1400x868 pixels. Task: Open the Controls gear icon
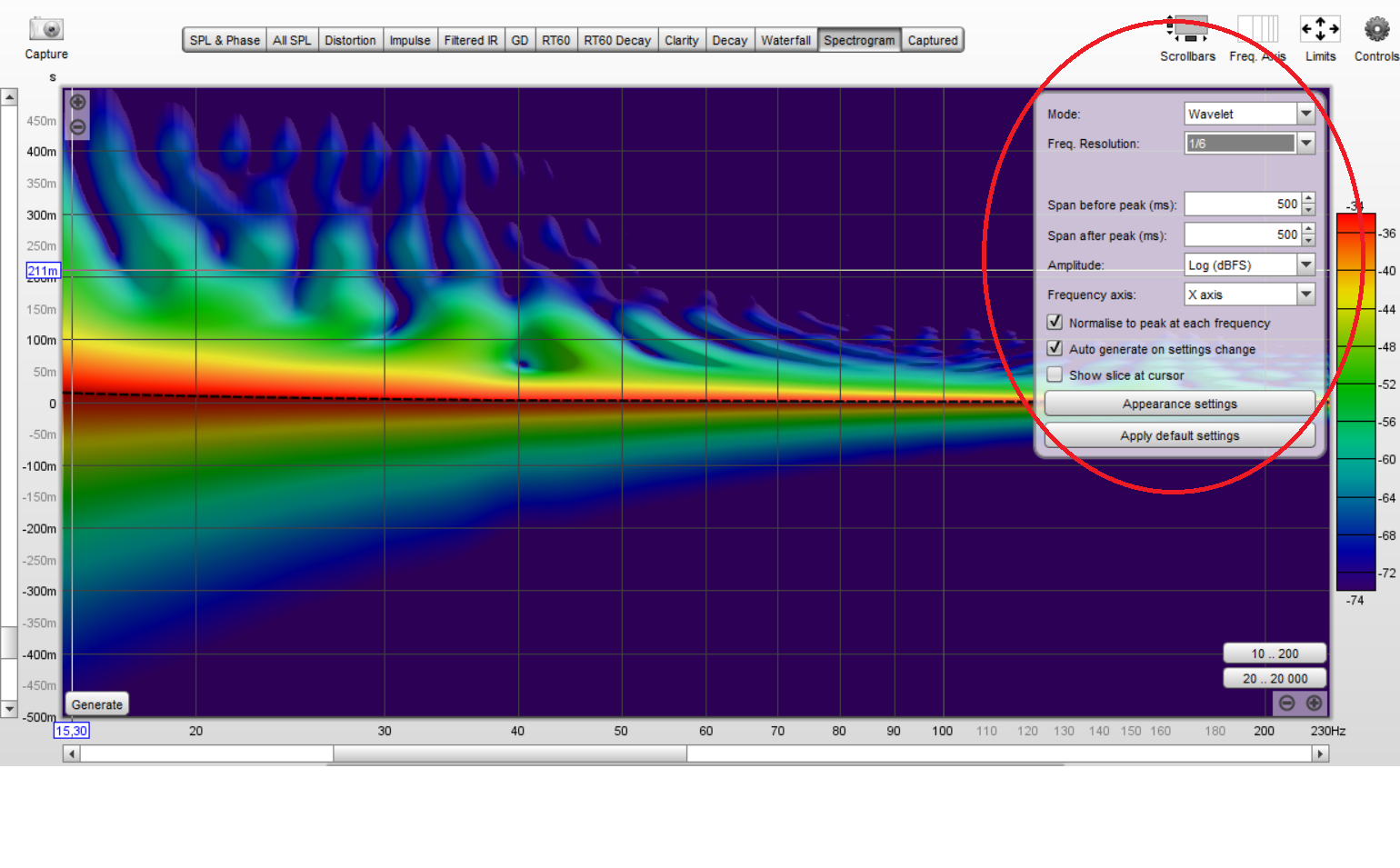point(1376,29)
